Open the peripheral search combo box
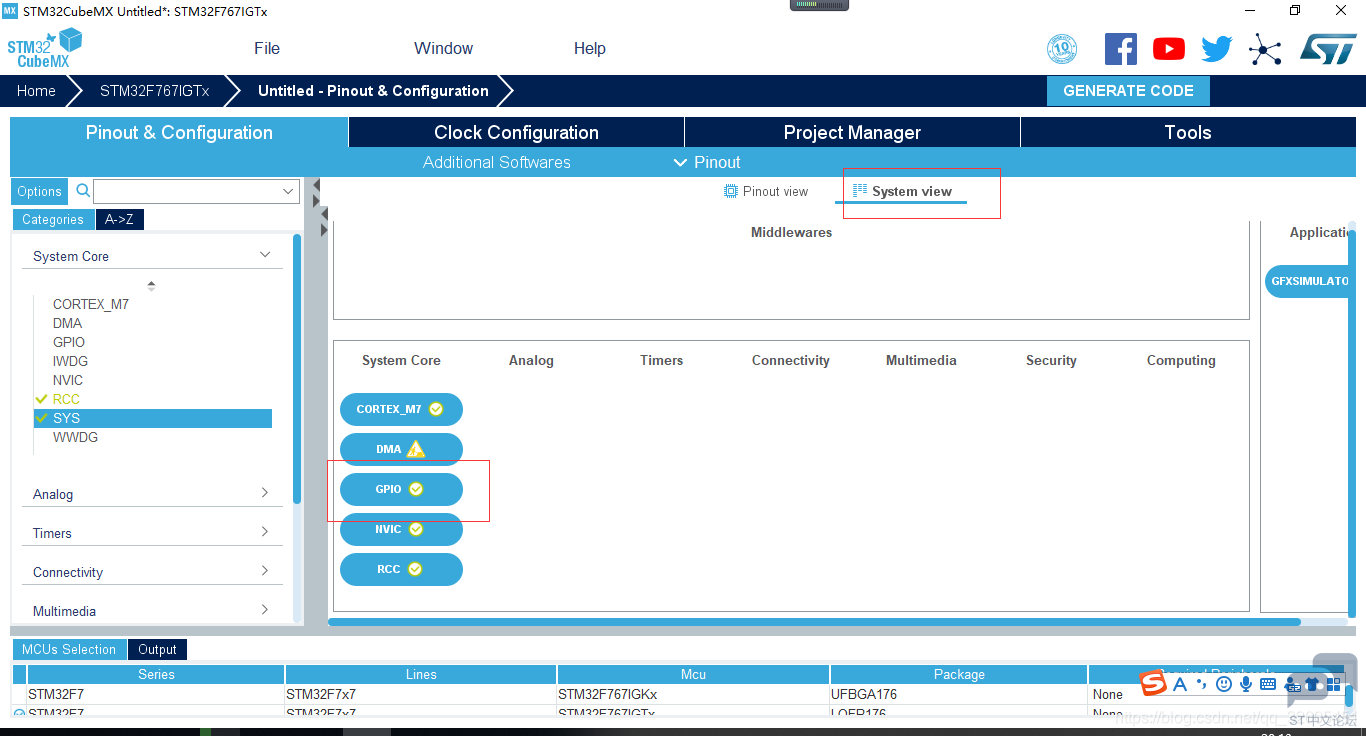 click(197, 191)
